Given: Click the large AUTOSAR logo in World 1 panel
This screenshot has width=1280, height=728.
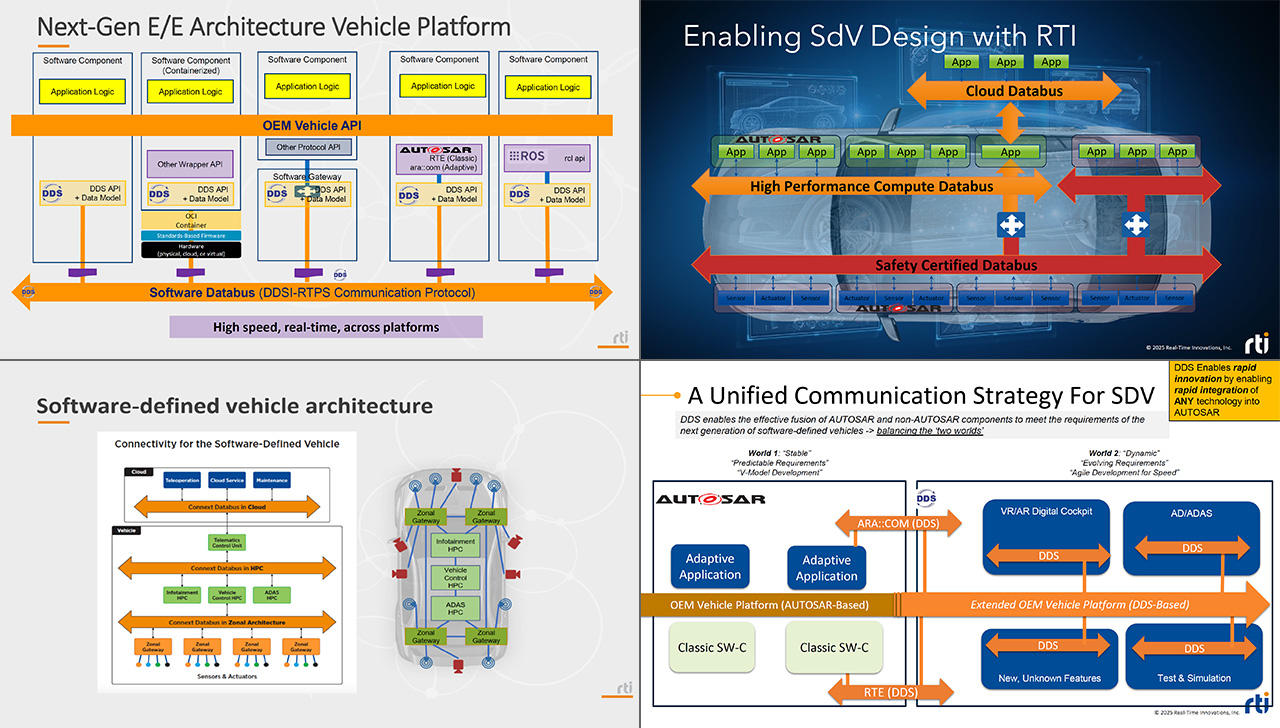Looking at the screenshot, I should coord(710,498).
